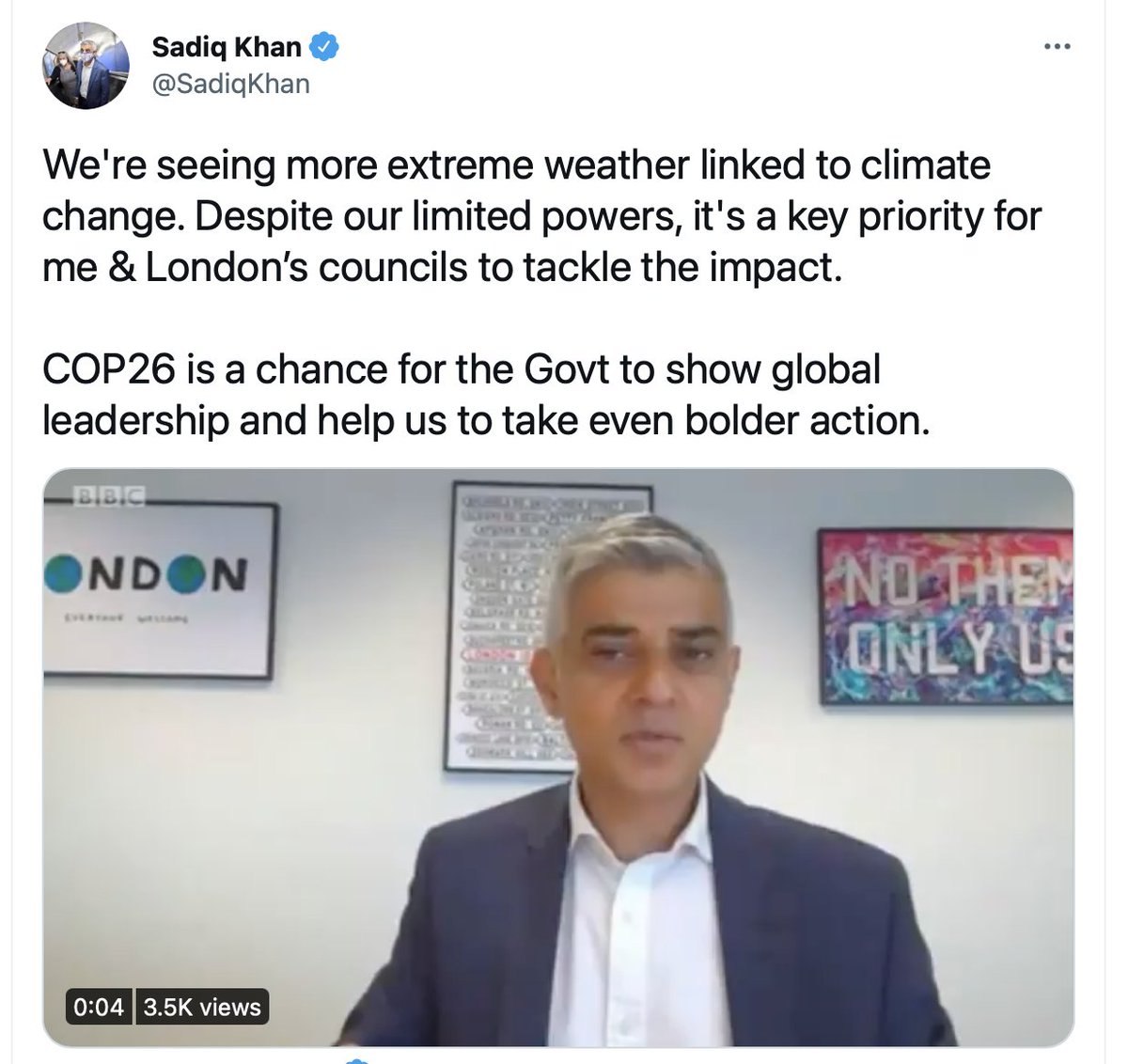Click the BBC watermark in the video

click(x=109, y=496)
